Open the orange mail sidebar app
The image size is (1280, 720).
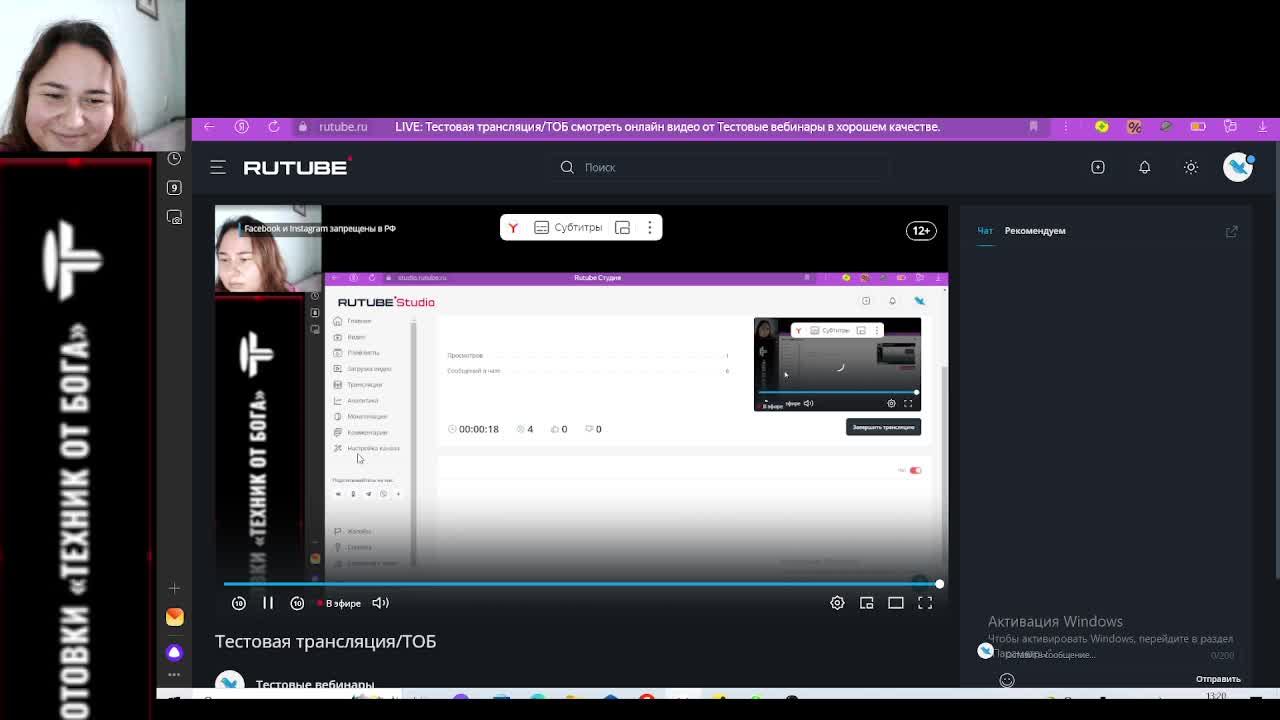pos(174,617)
